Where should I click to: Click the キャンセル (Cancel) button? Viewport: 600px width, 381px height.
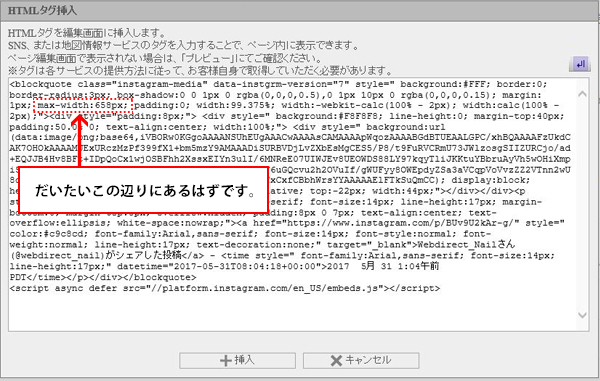pyautogui.click(x=361, y=360)
